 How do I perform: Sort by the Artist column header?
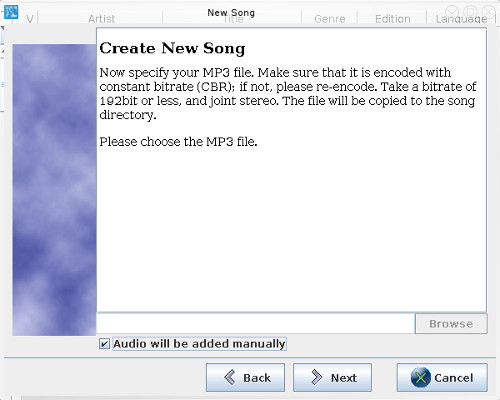[101, 19]
